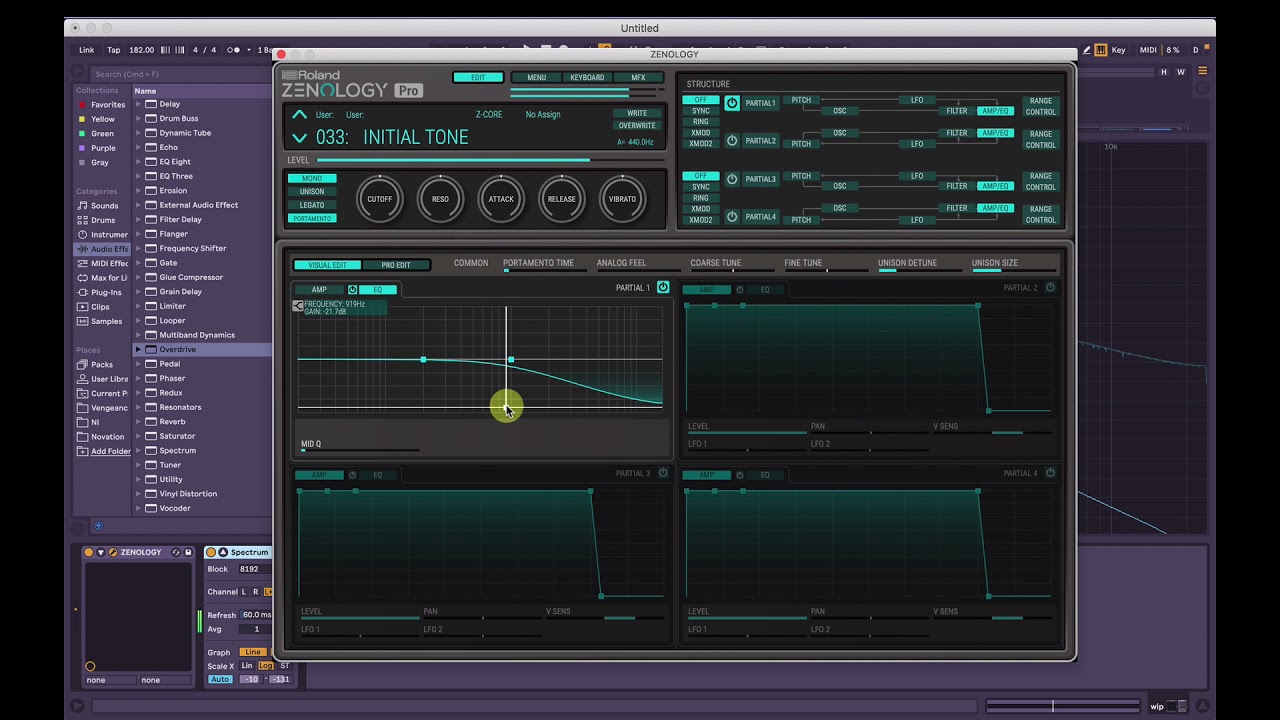Viewport: 1280px width, 720px height.
Task: Toggle power icon beside Partial 2 editor label
Action: 1050,288
